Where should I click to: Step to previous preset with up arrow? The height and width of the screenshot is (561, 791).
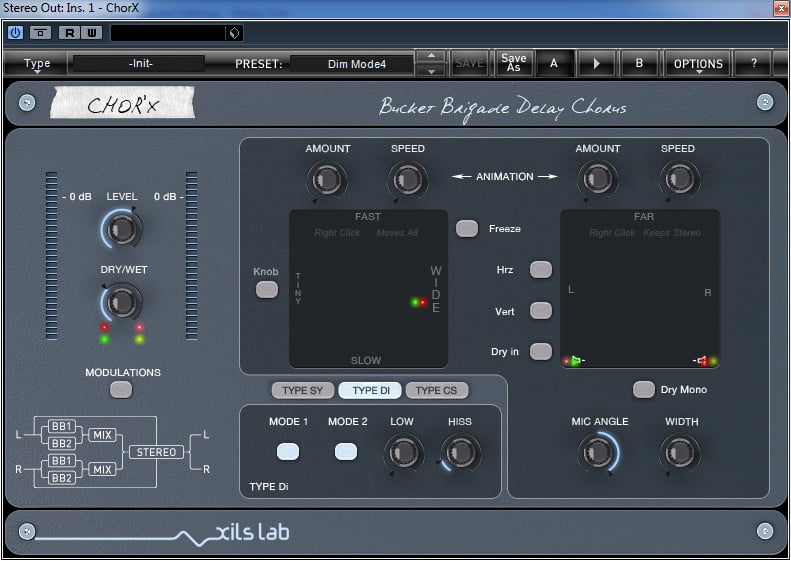point(431,56)
